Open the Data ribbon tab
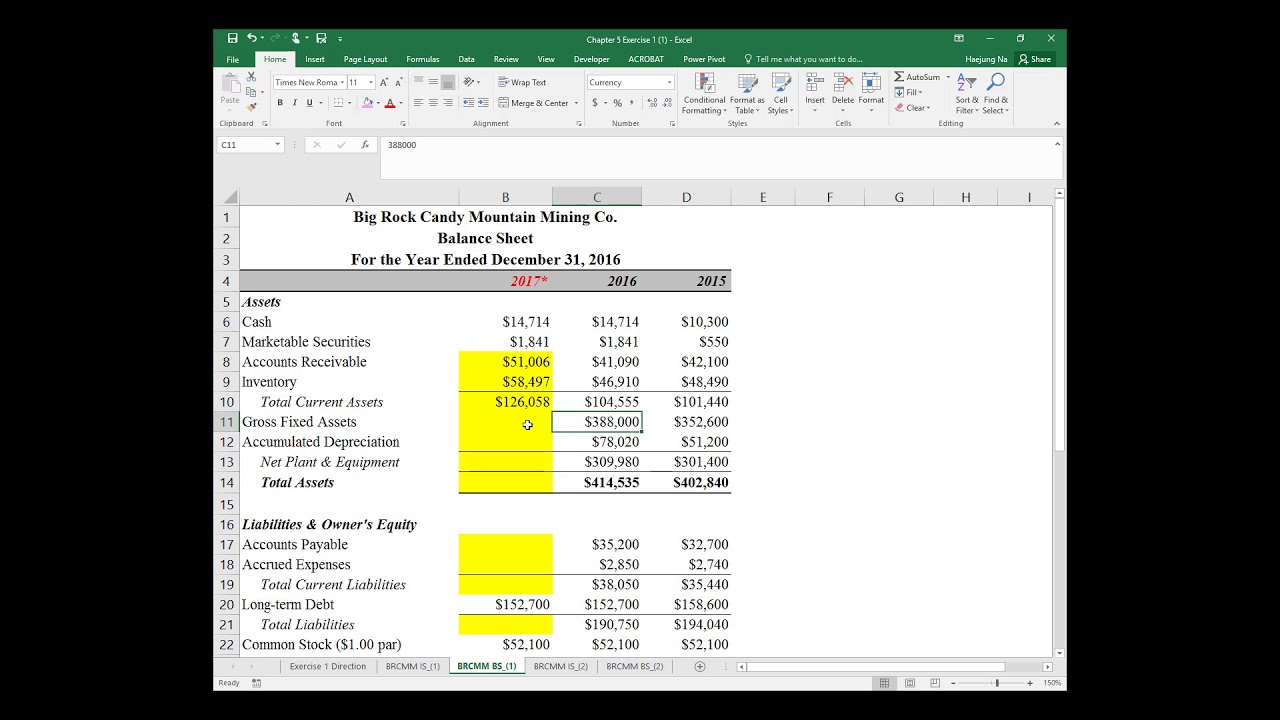Image resolution: width=1280 pixels, height=720 pixels. coord(466,59)
